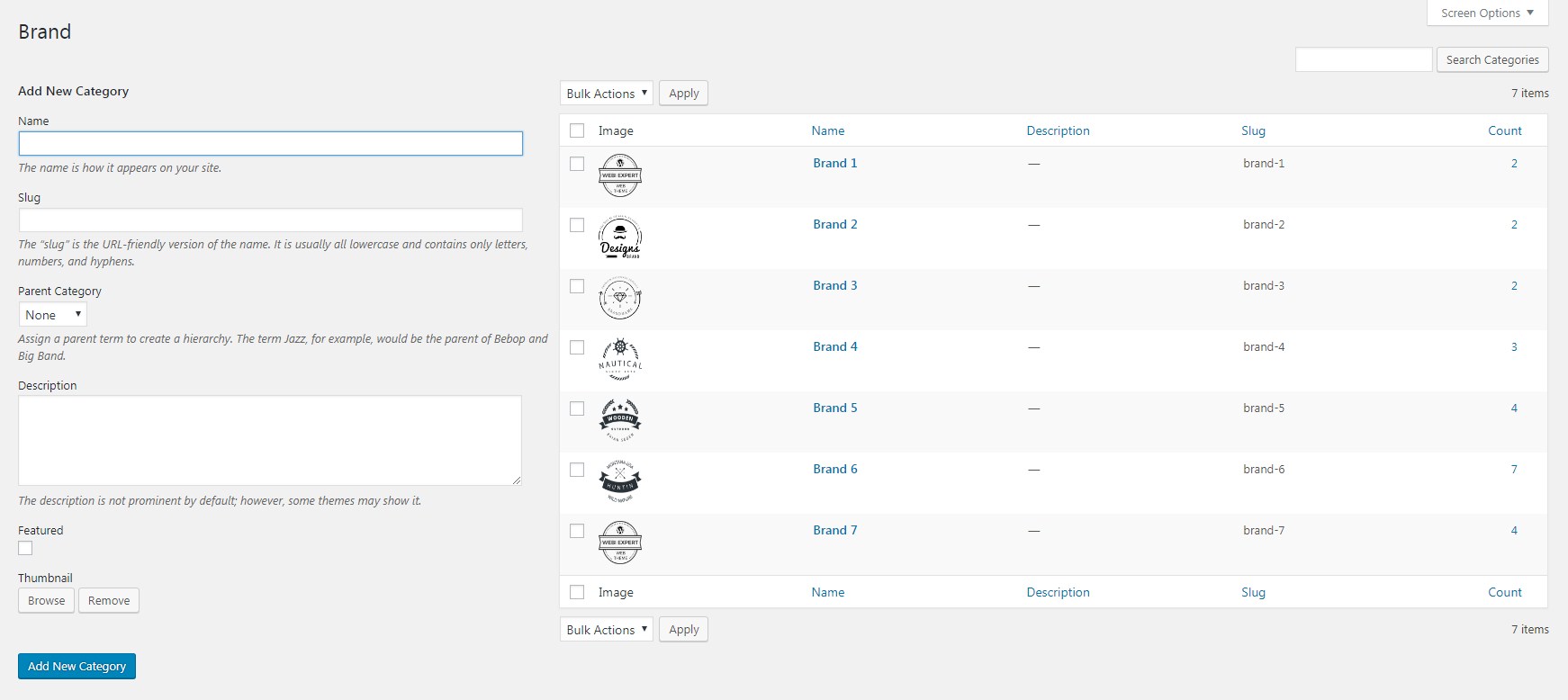Click the brand-6 slug text
The image size is (1568, 700).
click(x=1264, y=469)
